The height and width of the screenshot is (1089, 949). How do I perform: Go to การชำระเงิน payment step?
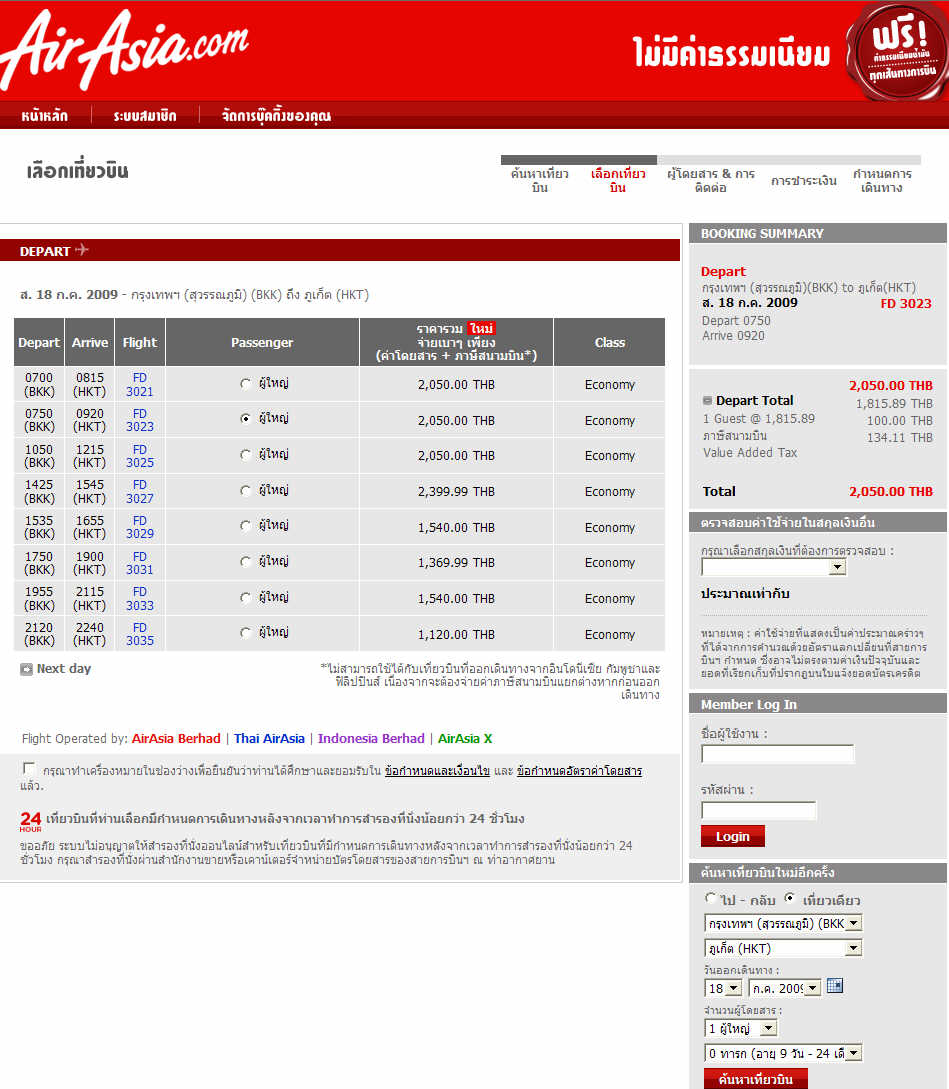click(804, 181)
